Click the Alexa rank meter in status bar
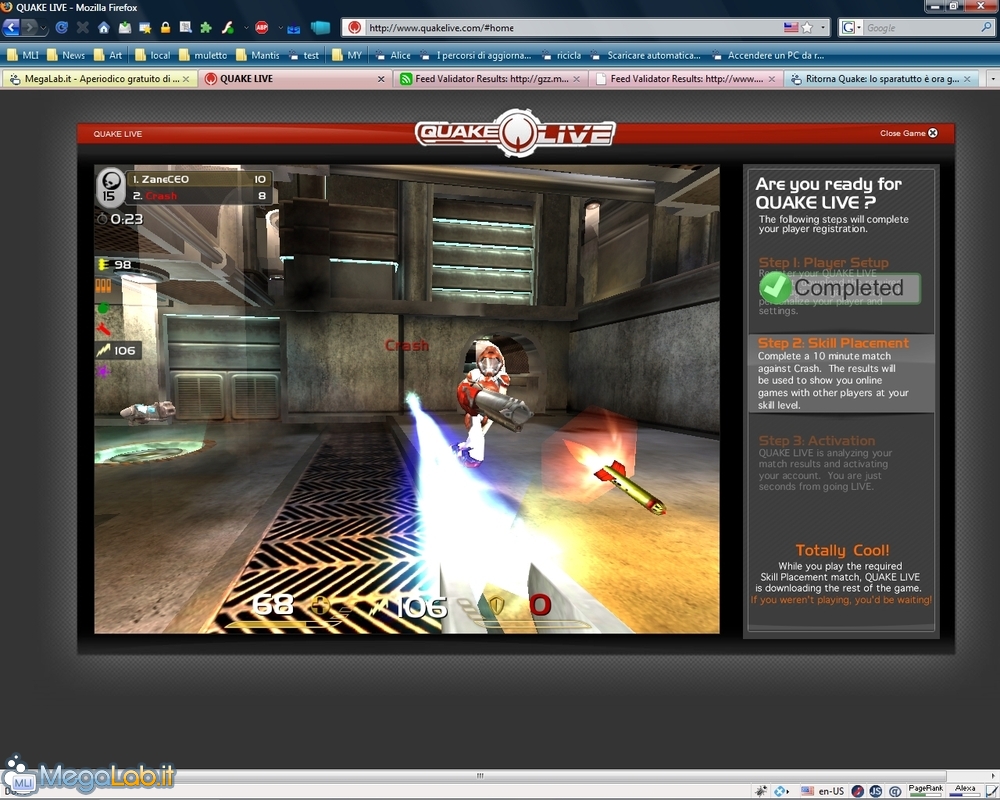The width and height of the screenshot is (1000, 800). point(965,790)
